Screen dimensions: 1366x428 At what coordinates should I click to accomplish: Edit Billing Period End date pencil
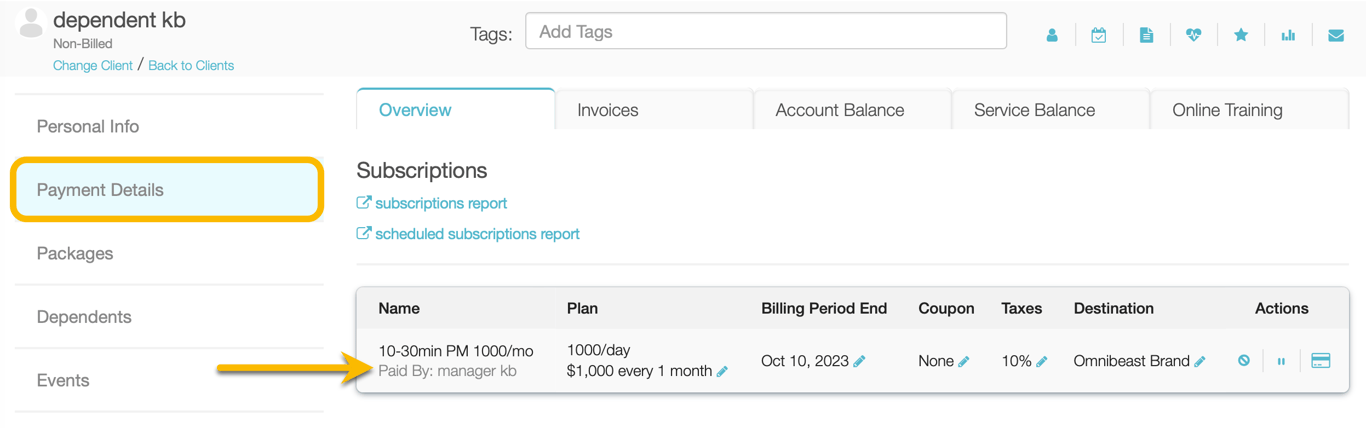(859, 361)
